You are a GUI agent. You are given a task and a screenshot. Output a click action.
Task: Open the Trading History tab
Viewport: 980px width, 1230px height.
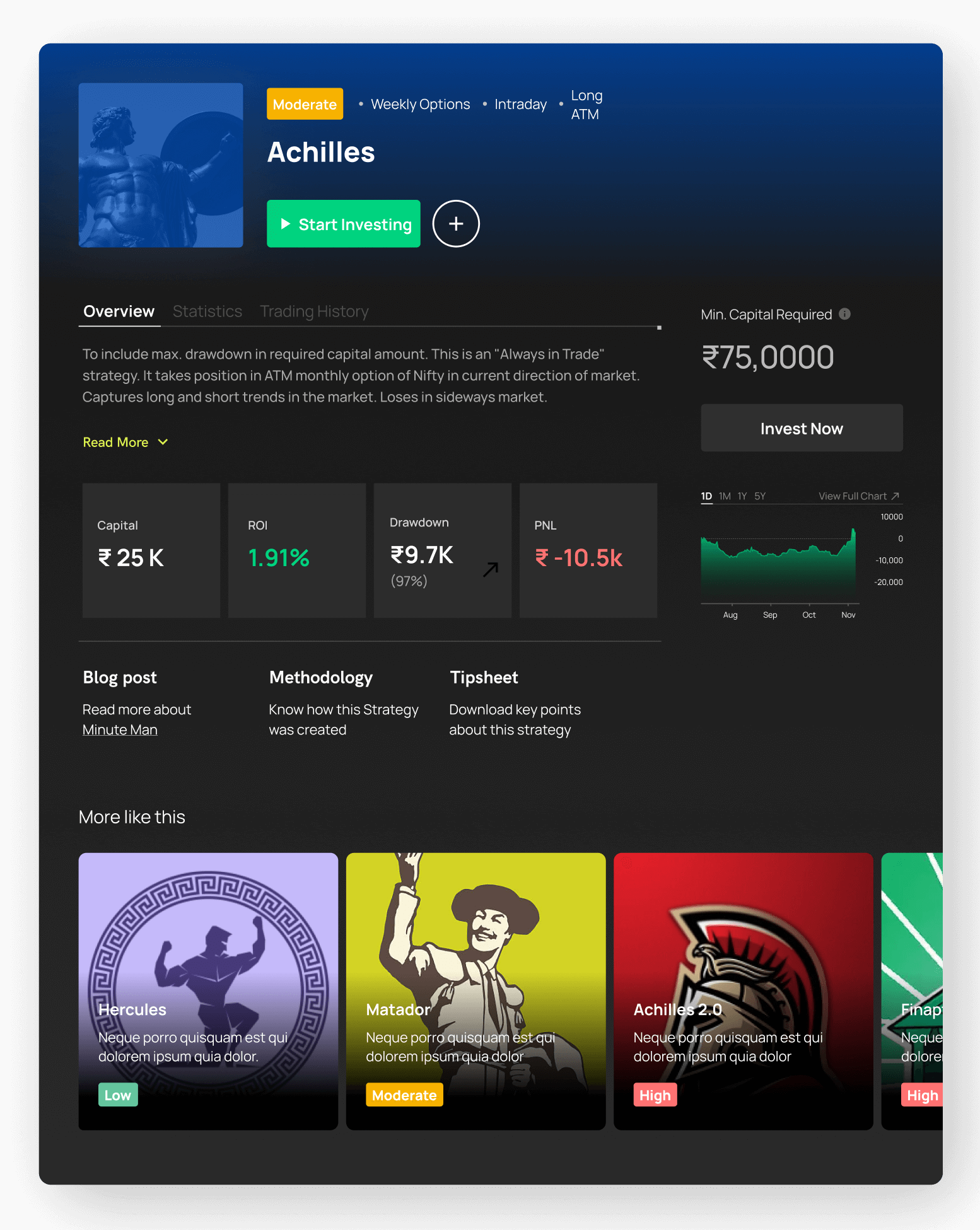point(314,311)
